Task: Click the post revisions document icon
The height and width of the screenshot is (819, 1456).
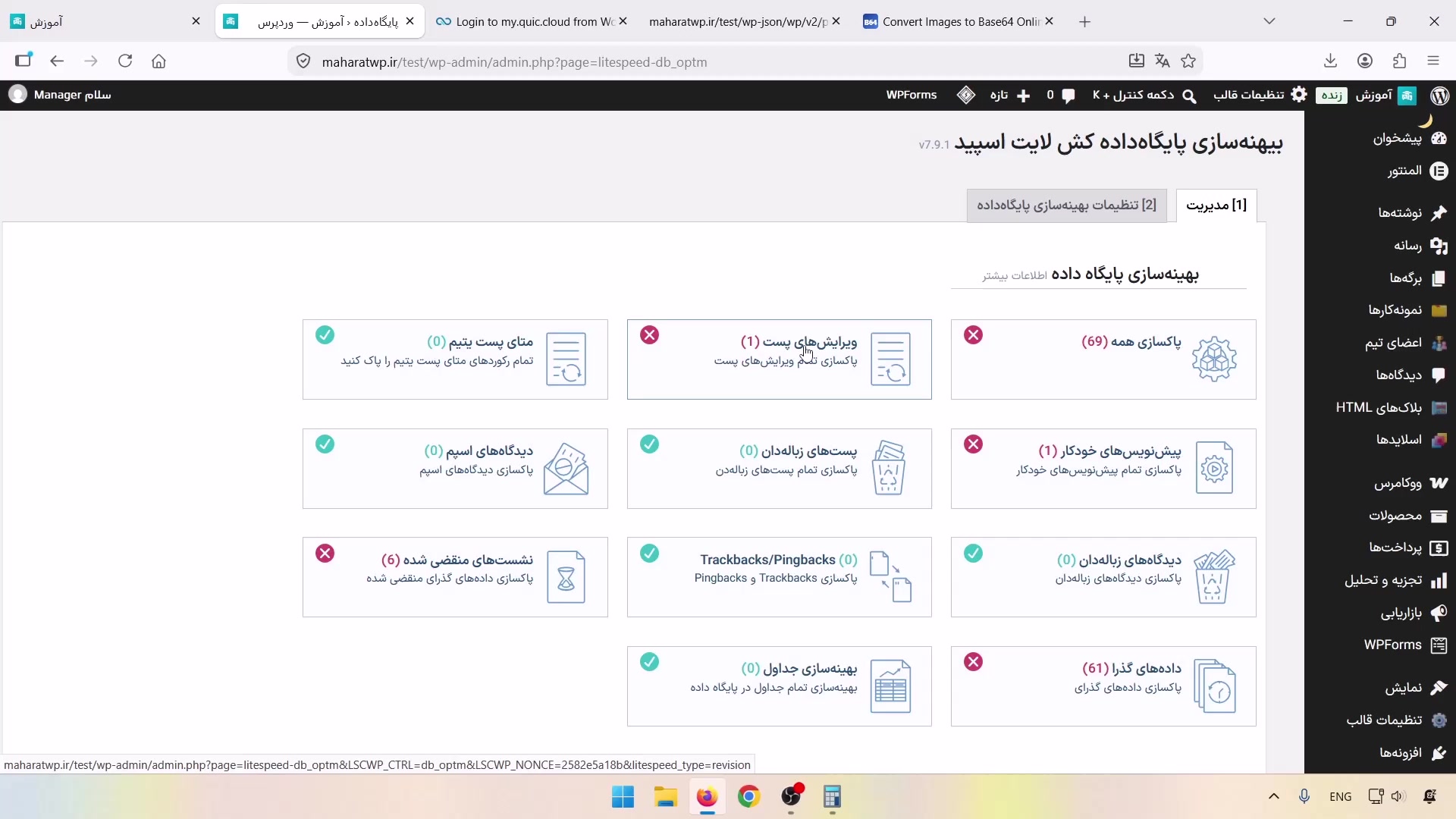Action: point(890,359)
